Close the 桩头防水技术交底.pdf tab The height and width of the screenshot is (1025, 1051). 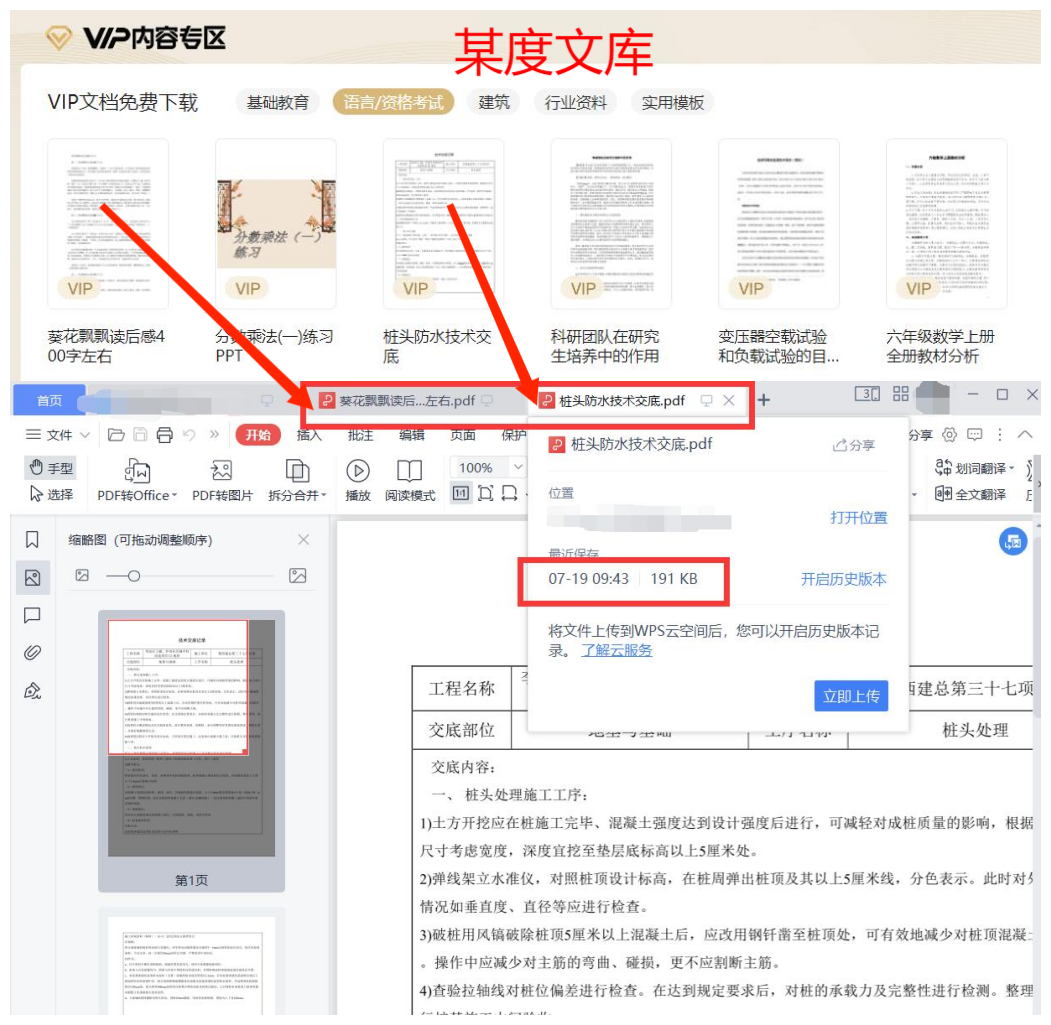point(729,400)
